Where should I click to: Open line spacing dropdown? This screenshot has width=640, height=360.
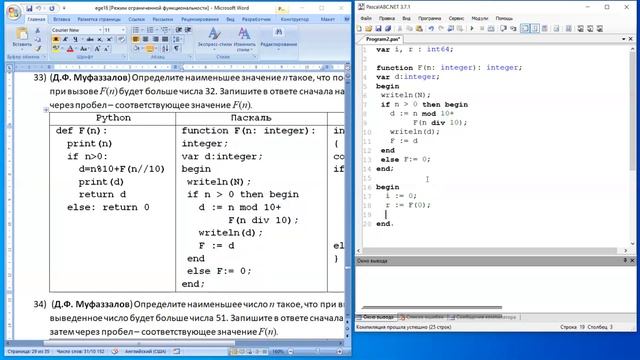[x=177, y=39]
